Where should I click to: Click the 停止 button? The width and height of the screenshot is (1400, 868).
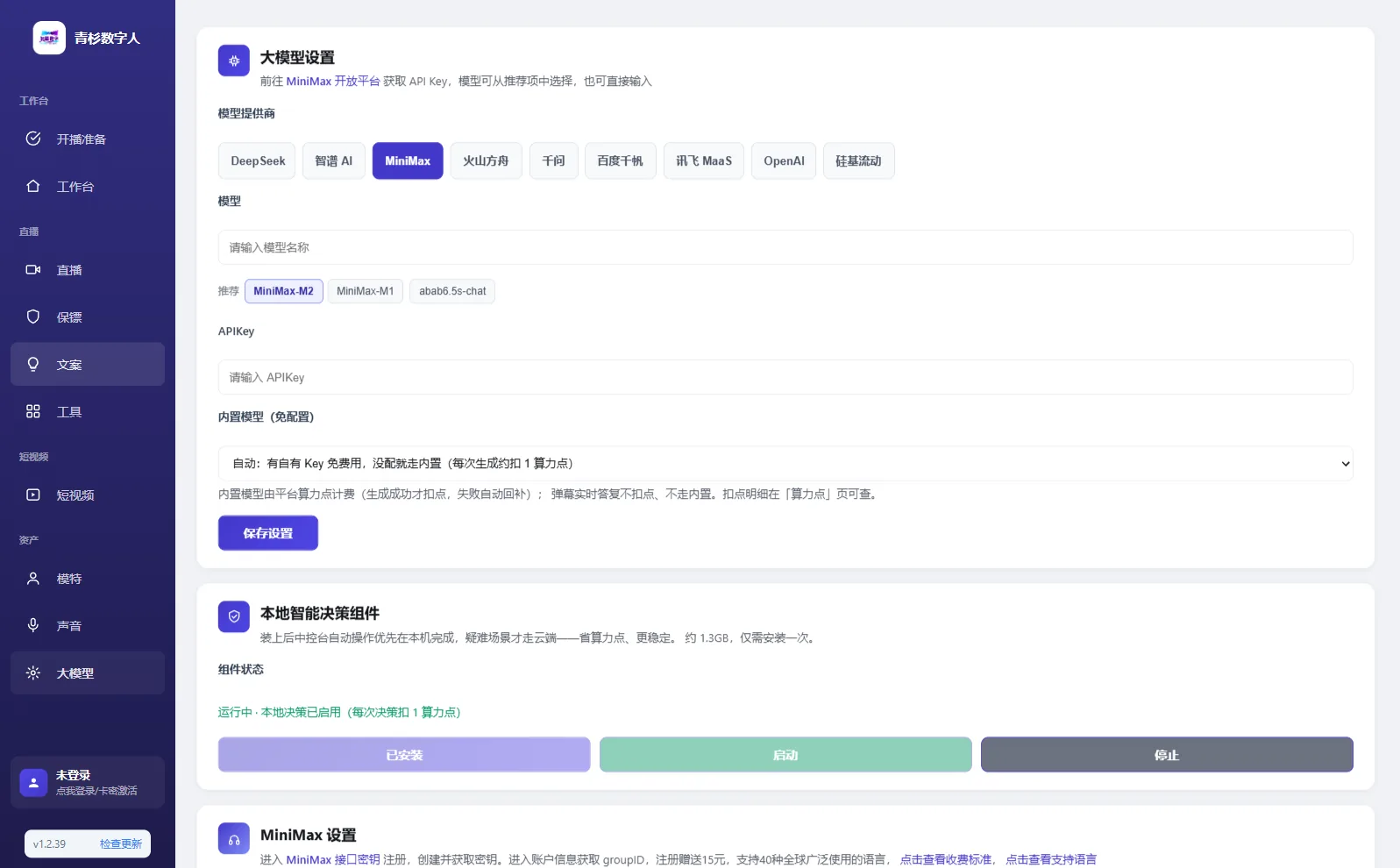pyautogui.click(x=1167, y=755)
